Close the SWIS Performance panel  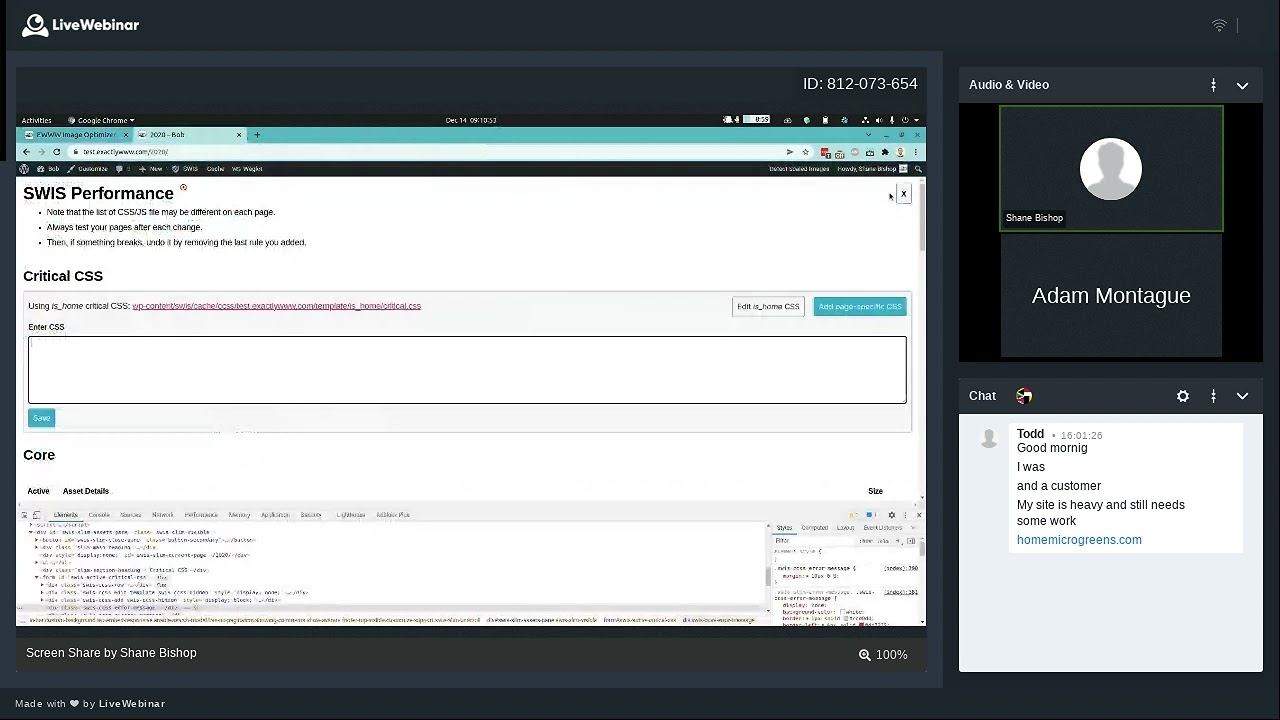(904, 194)
